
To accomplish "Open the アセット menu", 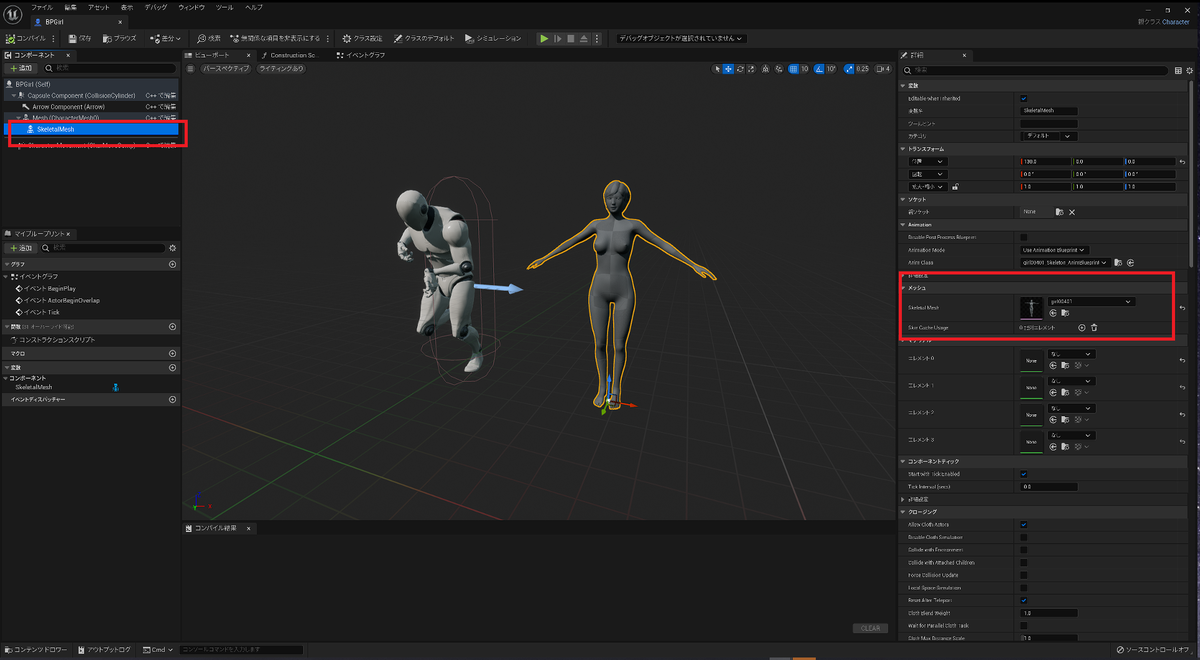I will 99,7.
